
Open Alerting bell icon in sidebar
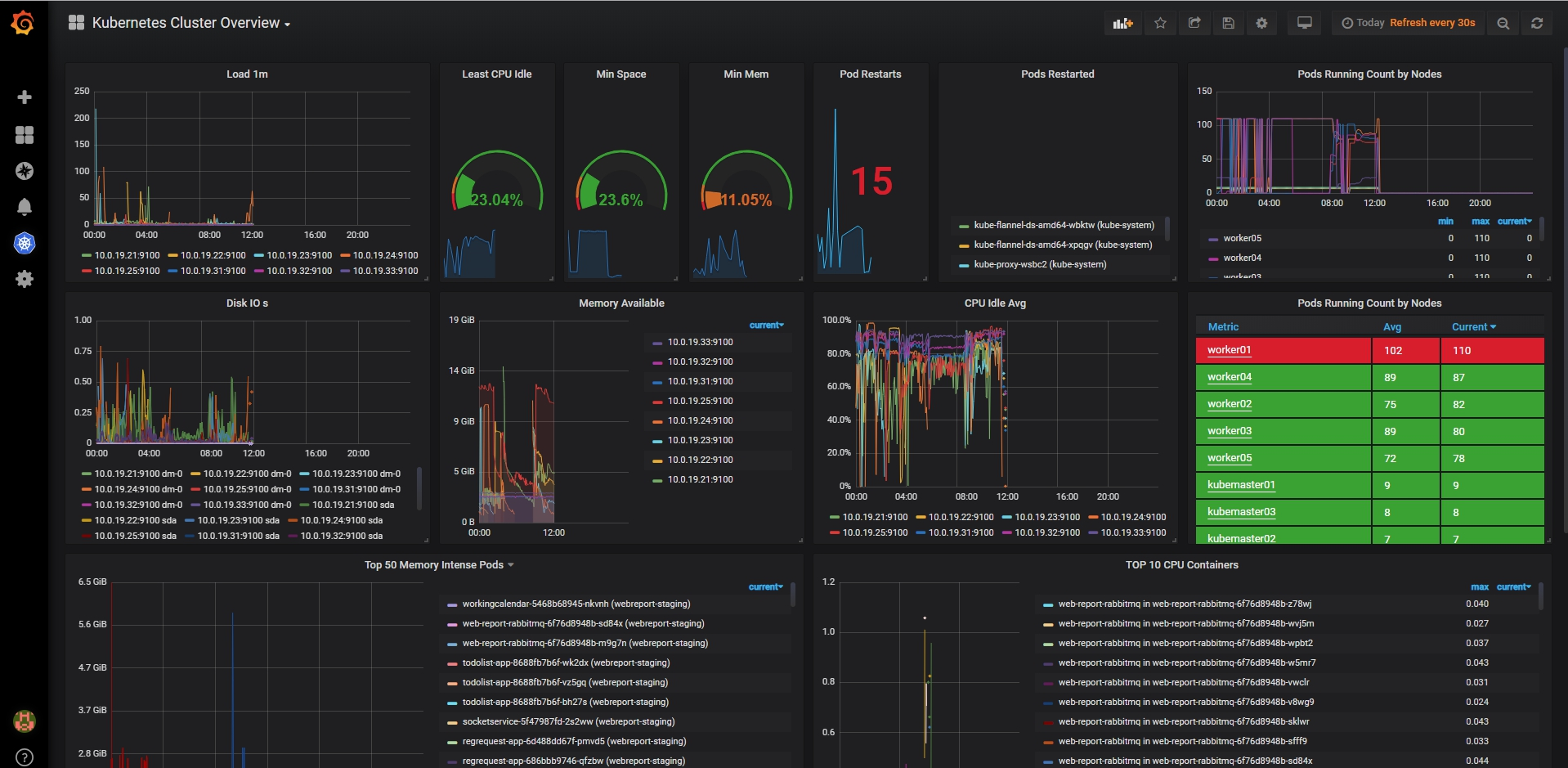(25, 207)
